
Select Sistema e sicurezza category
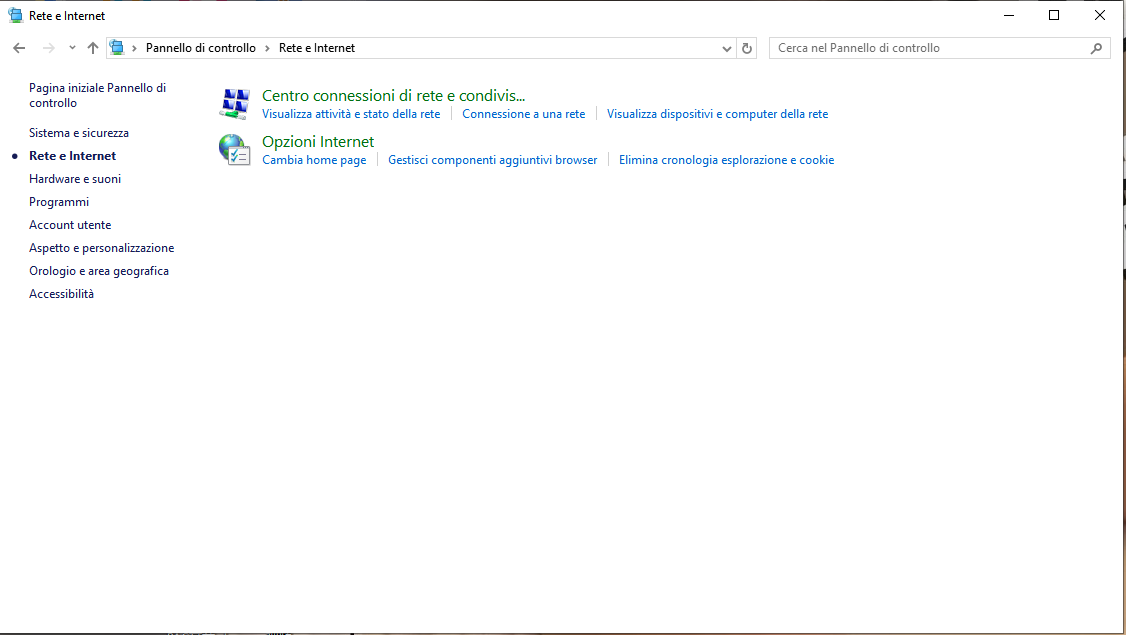[79, 133]
